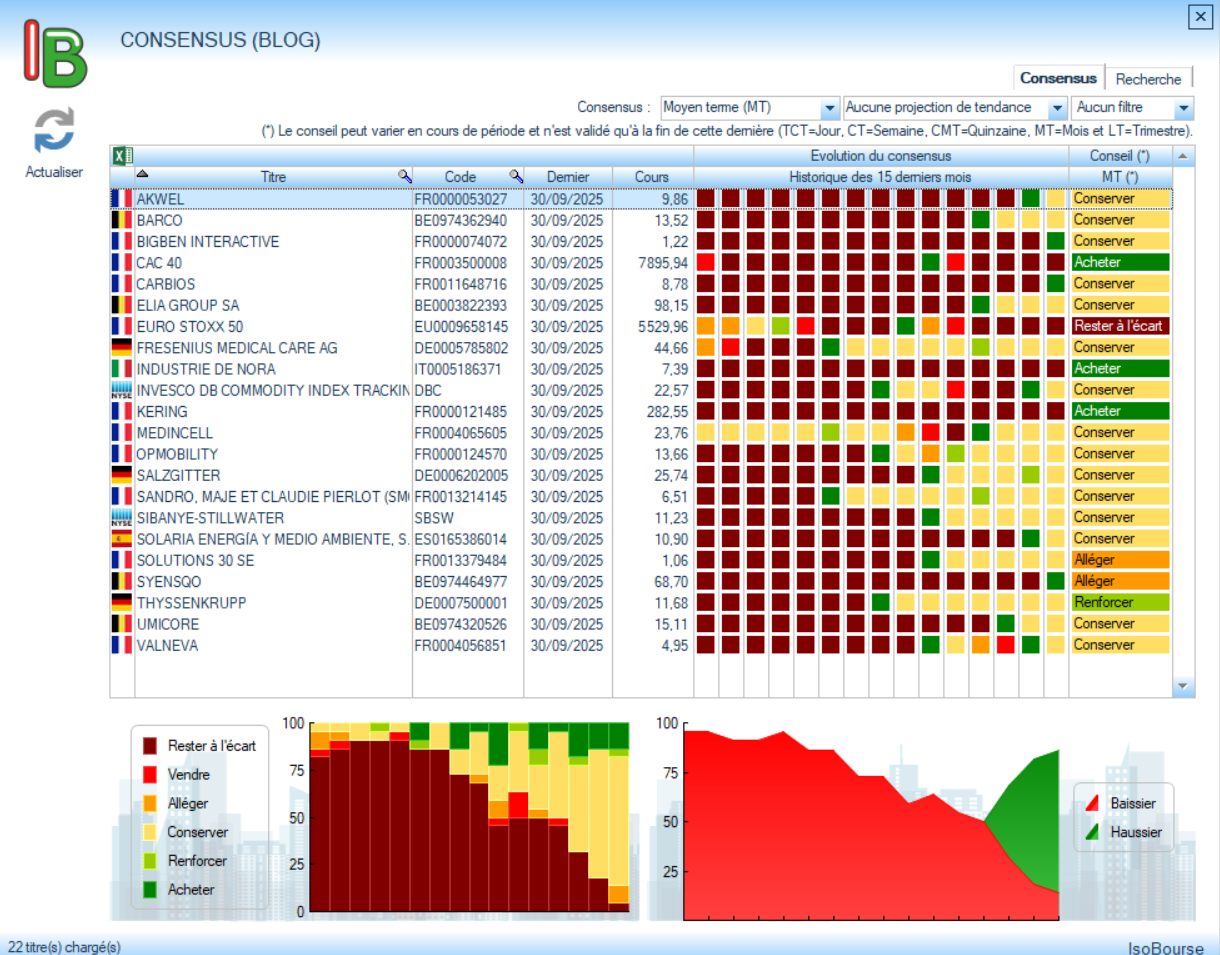
Task: Click the NYSE icon beside INVESCO DB COMMODITY
Action: [x=122, y=389]
